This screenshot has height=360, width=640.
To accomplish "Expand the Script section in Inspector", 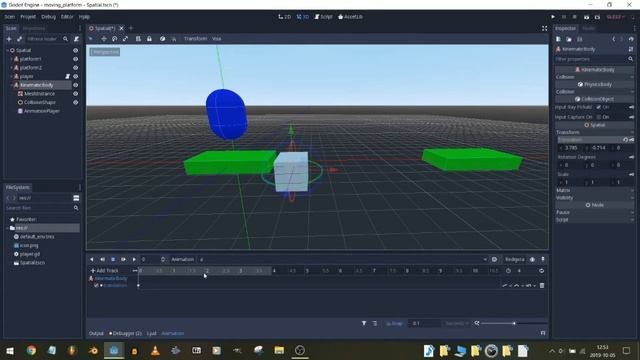I will coord(594,220).
